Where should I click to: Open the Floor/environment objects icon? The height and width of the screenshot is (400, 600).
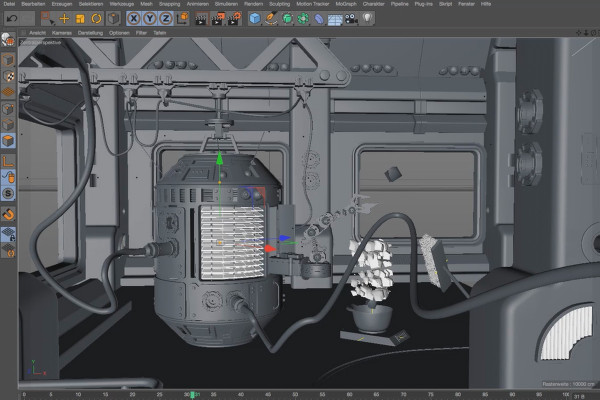tap(335, 19)
